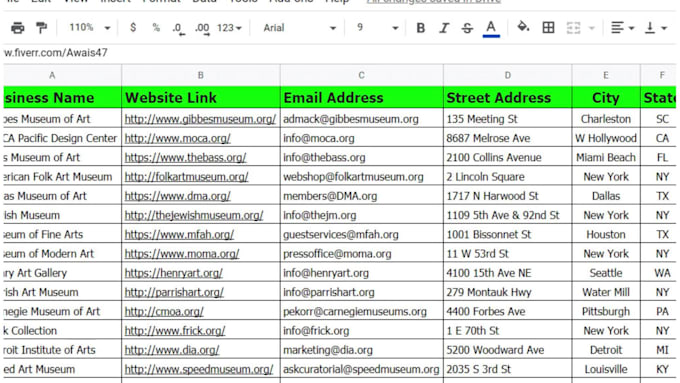Image resolution: width=680 pixels, height=383 pixels.
Task: Decrease decimal places icon
Action: click(x=178, y=28)
